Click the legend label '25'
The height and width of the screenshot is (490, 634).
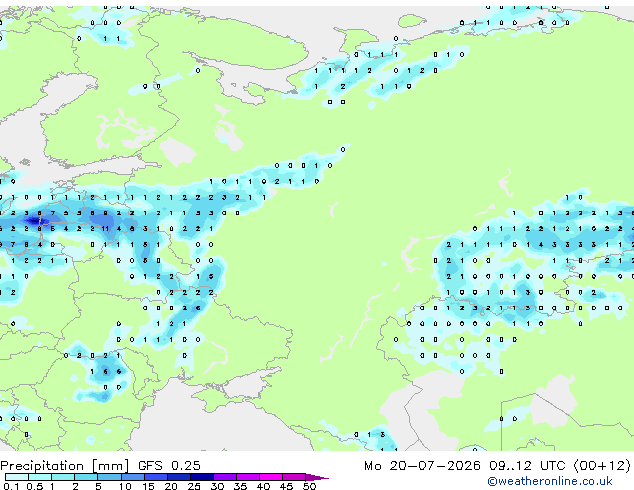click(194, 486)
